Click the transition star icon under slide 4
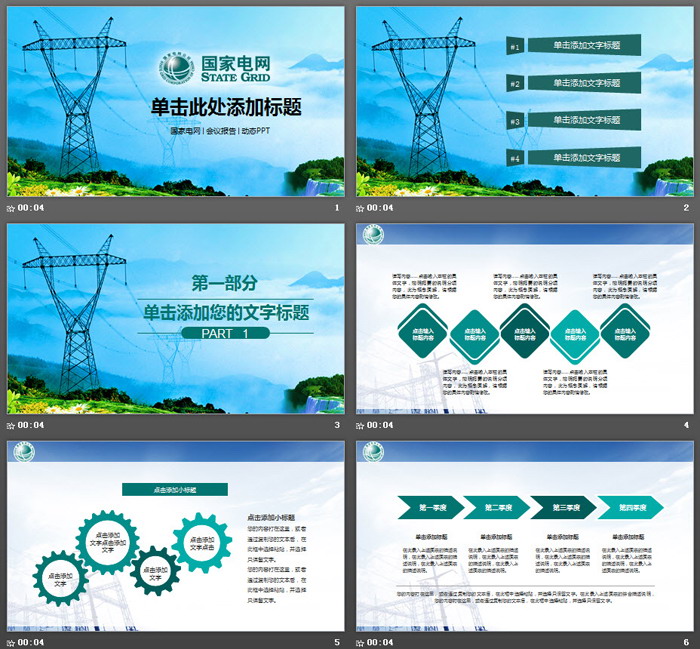Viewport: 700px width, 649px height. [x=361, y=425]
